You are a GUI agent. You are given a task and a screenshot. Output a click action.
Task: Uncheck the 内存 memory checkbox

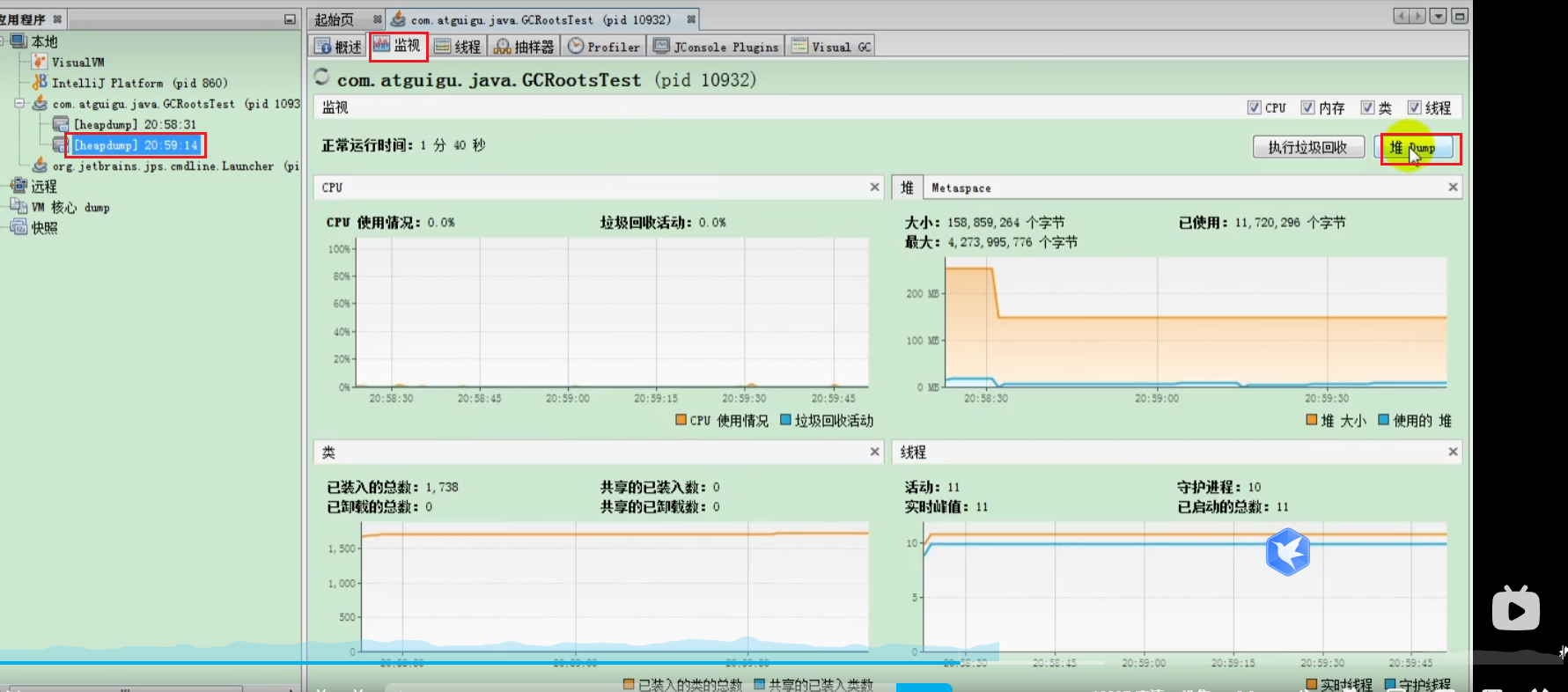(x=1307, y=107)
